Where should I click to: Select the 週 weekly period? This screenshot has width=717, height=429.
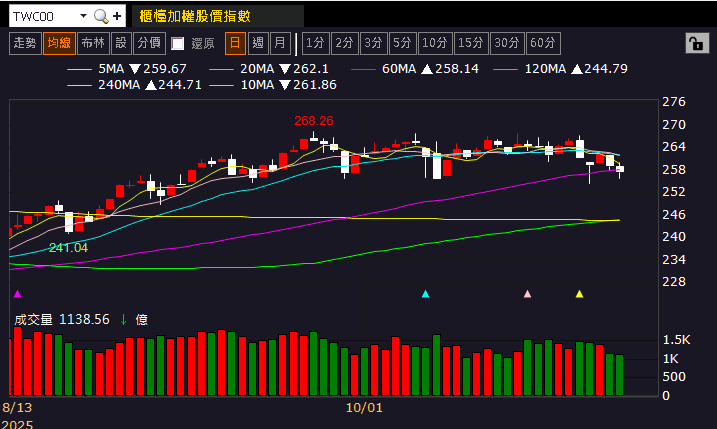pyautogui.click(x=258, y=43)
